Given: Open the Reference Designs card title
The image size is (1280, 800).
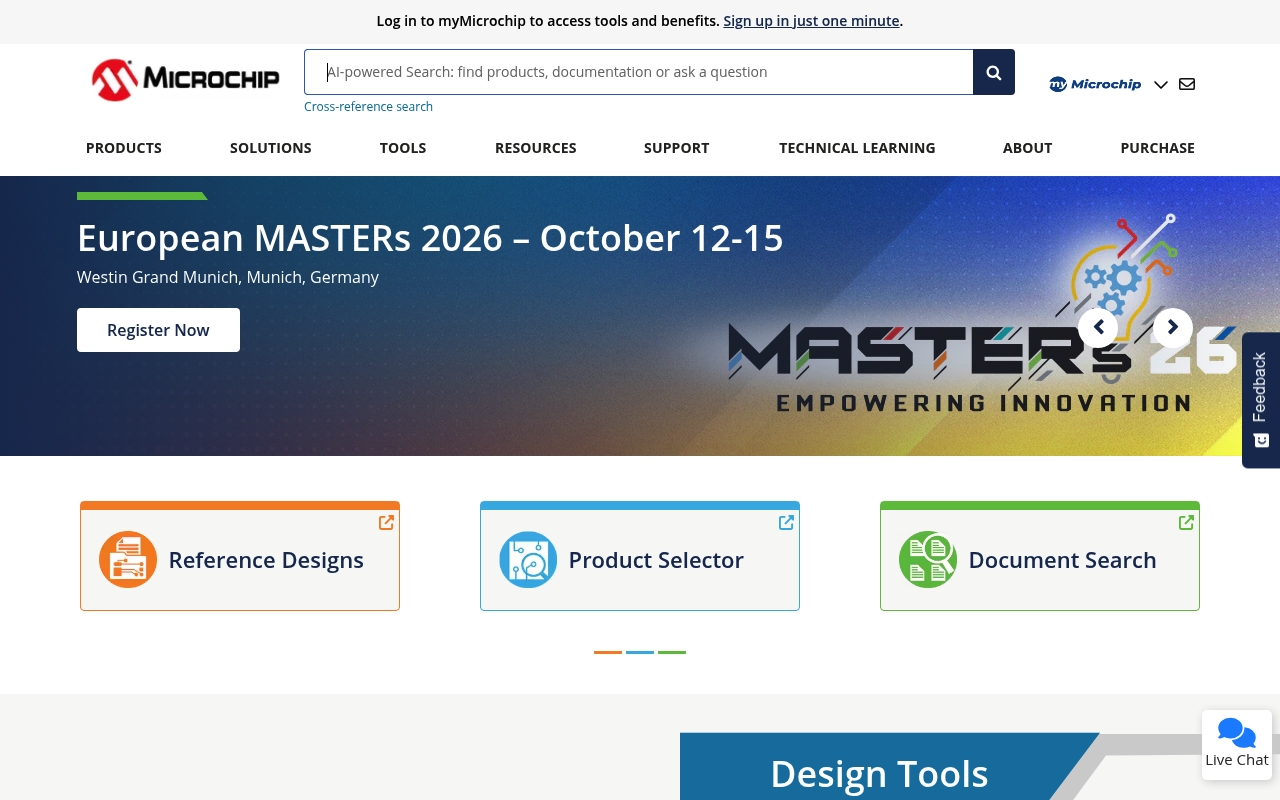Looking at the screenshot, I should [x=266, y=560].
